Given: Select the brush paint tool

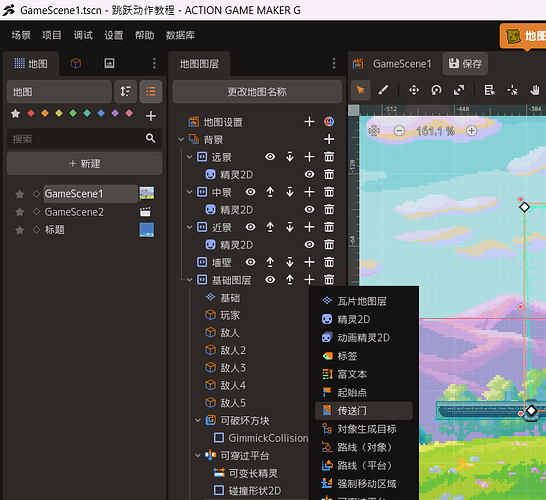Looking at the screenshot, I should click(383, 90).
